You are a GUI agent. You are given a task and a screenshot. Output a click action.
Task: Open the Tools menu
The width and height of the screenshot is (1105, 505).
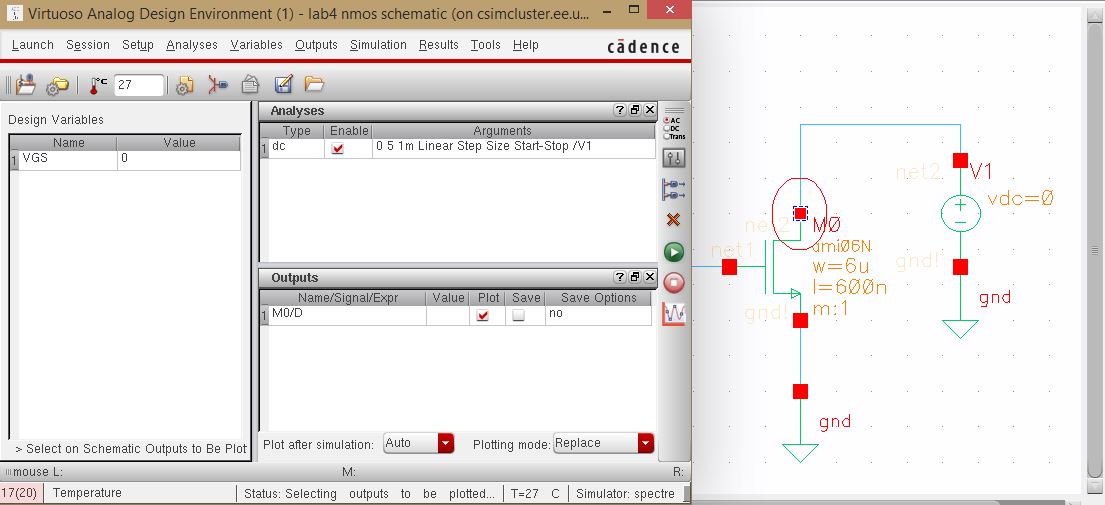486,45
